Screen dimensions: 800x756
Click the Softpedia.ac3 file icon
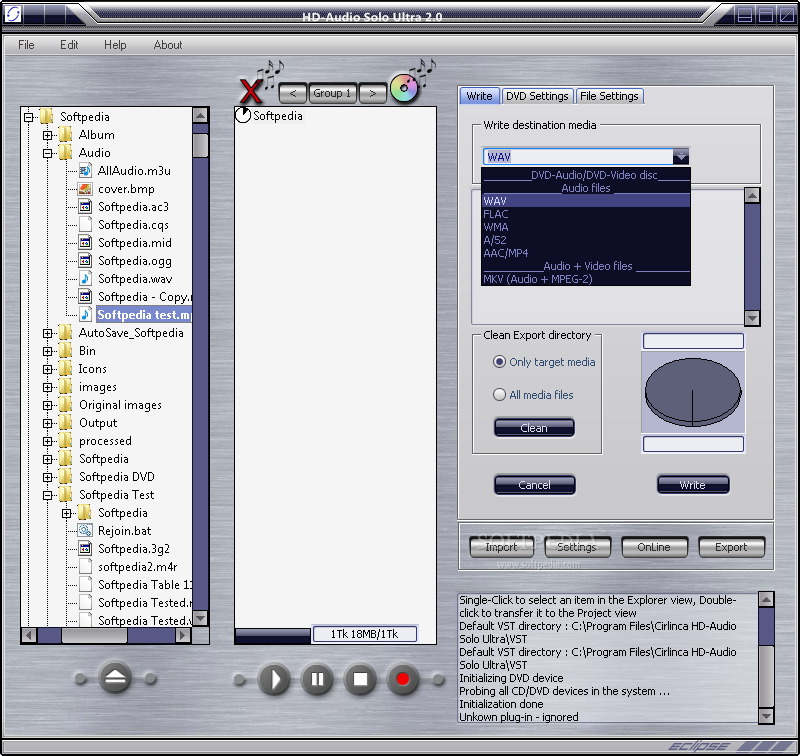point(85,207)
